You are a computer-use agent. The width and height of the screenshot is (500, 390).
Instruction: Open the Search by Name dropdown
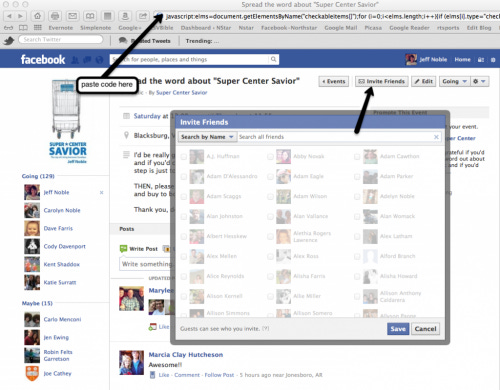pyautogui.click(x=207, y=137)
